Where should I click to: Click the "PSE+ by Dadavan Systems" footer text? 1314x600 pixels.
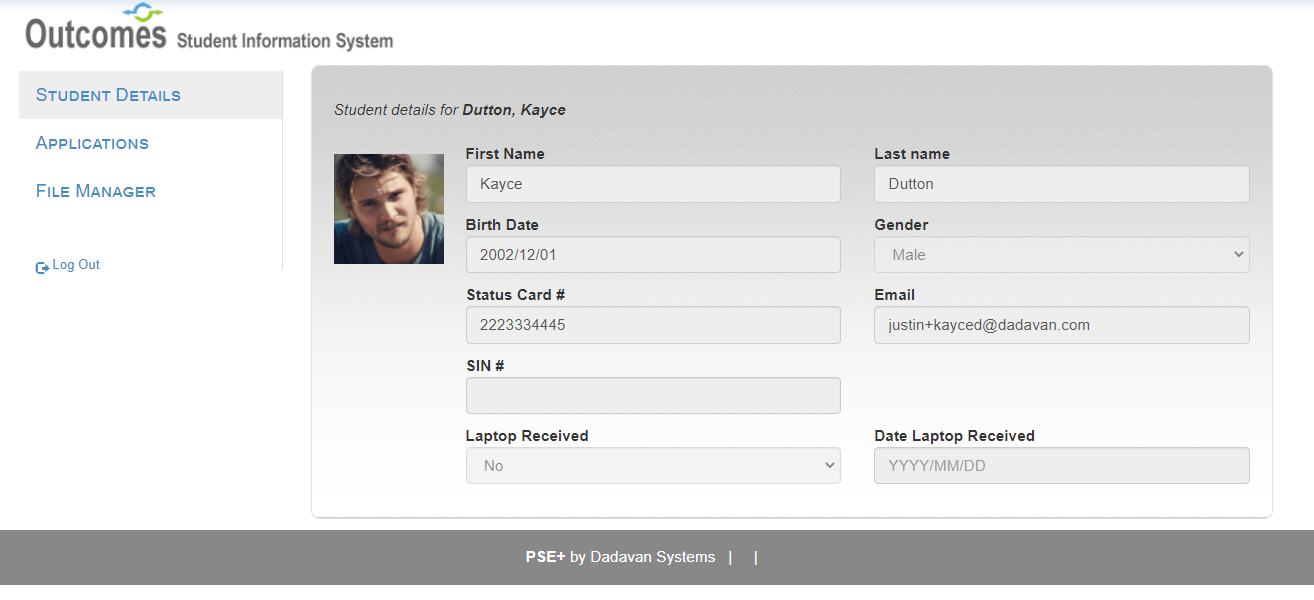pos(620,557)
